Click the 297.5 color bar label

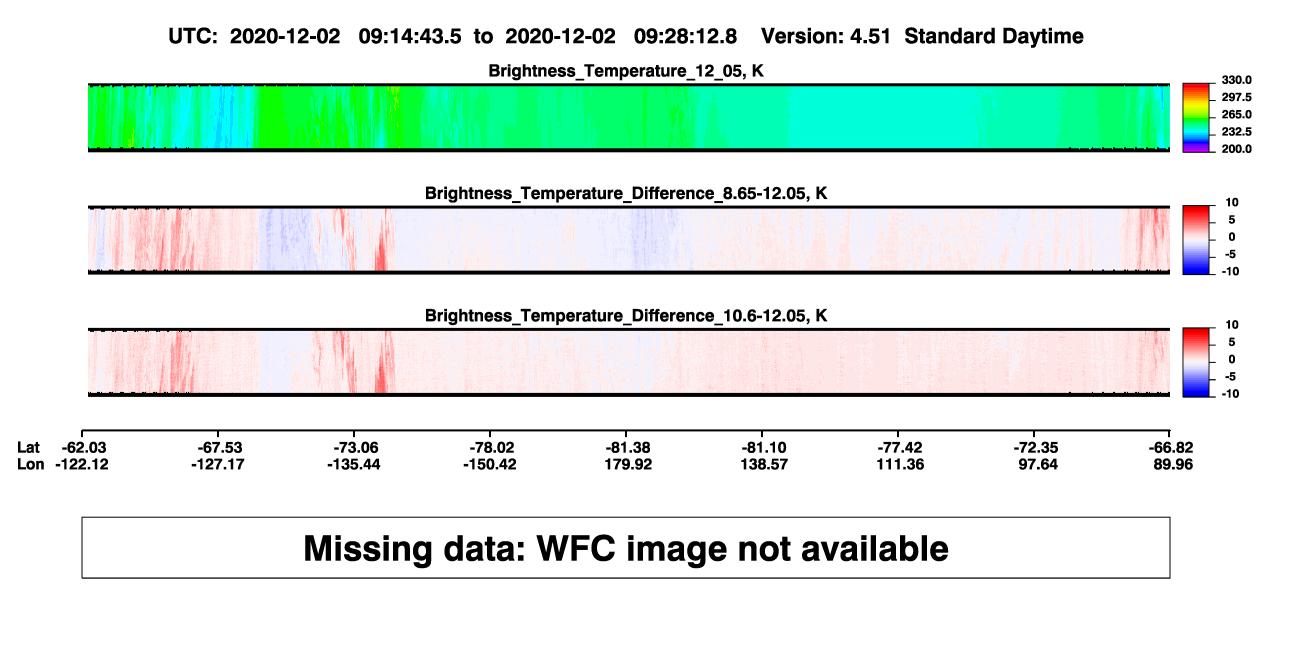click(x=1238, y=97)
